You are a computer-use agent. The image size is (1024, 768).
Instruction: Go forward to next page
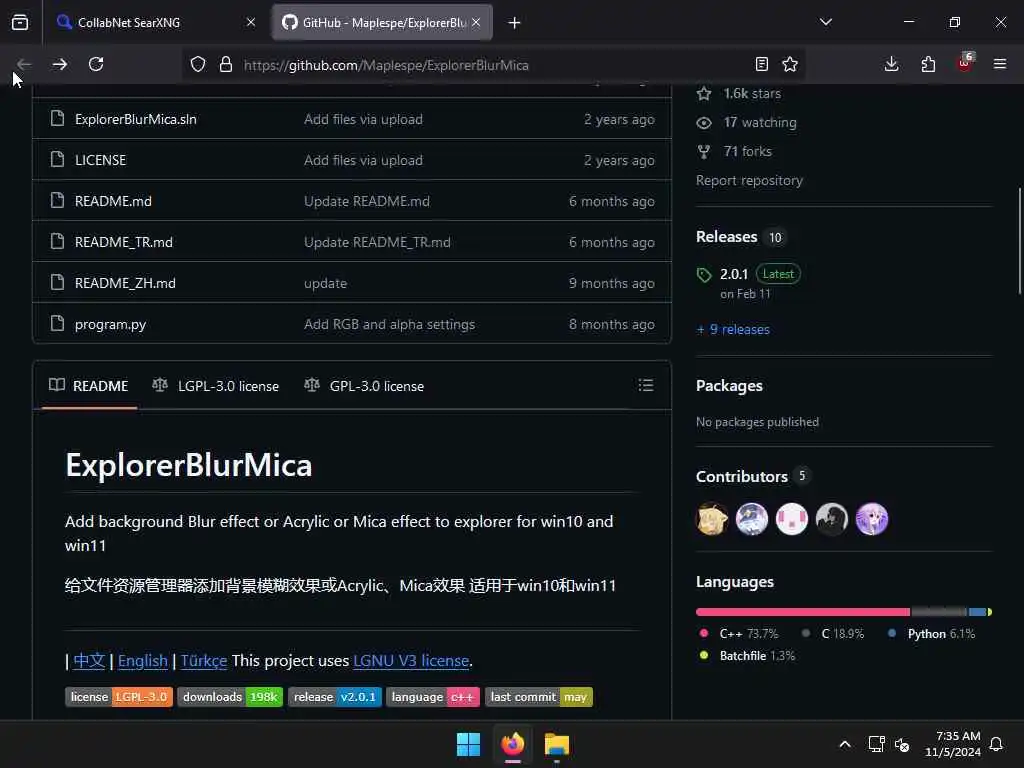[x=59, y=64]
